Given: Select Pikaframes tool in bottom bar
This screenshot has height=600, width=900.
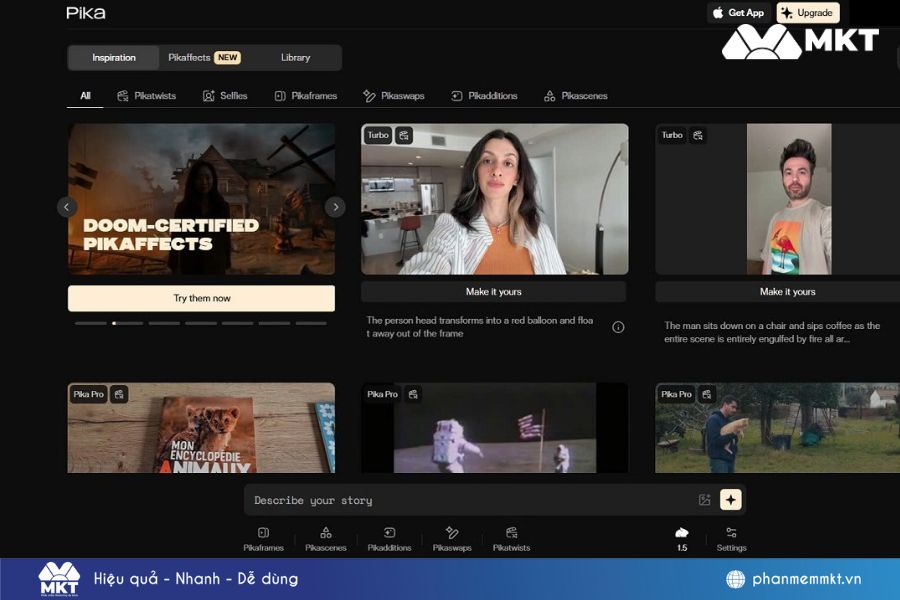Looking at the screenshot, I should pos(263,539).
